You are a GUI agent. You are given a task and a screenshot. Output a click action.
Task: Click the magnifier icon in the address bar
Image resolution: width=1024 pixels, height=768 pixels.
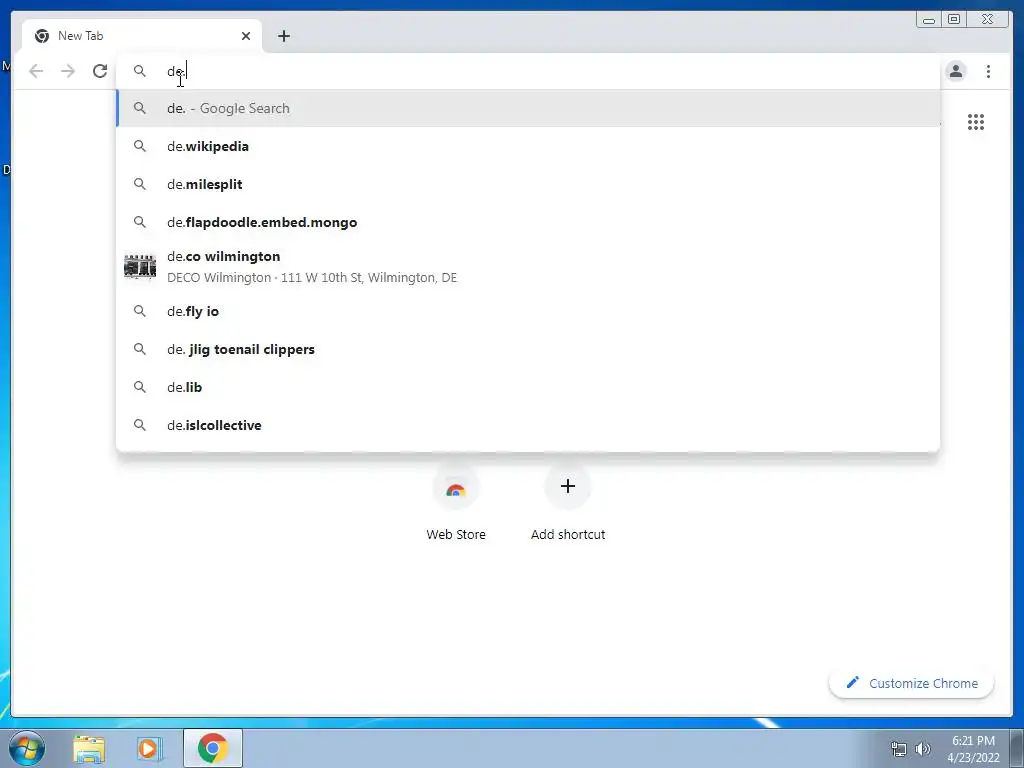click(x=140, y=71)
